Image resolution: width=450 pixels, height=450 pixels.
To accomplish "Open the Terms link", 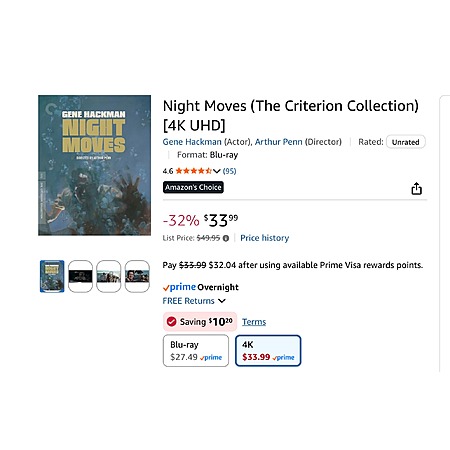I will pyautogui.click(x=254, y=322).
